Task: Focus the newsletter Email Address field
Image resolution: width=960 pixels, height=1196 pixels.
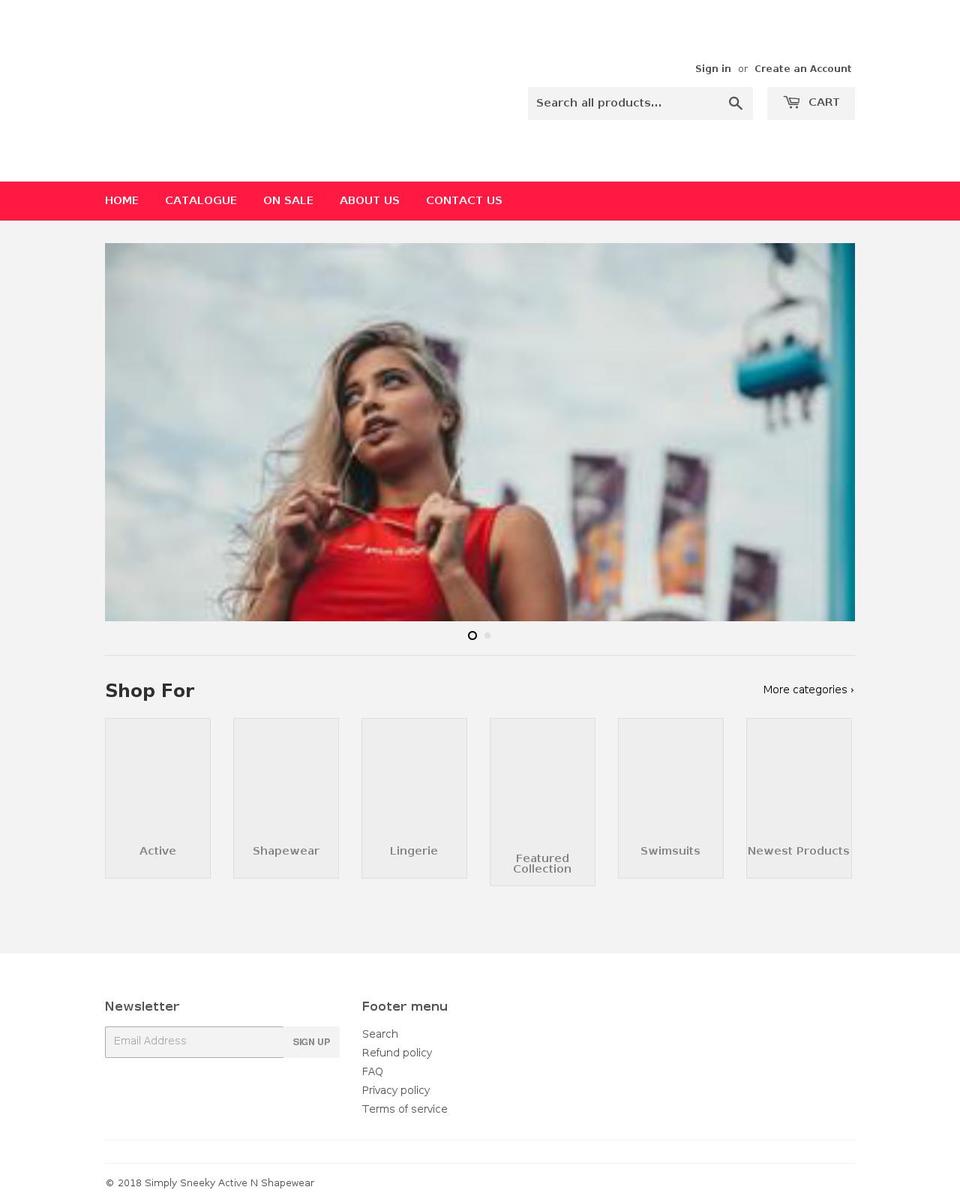Action: 194,1042
